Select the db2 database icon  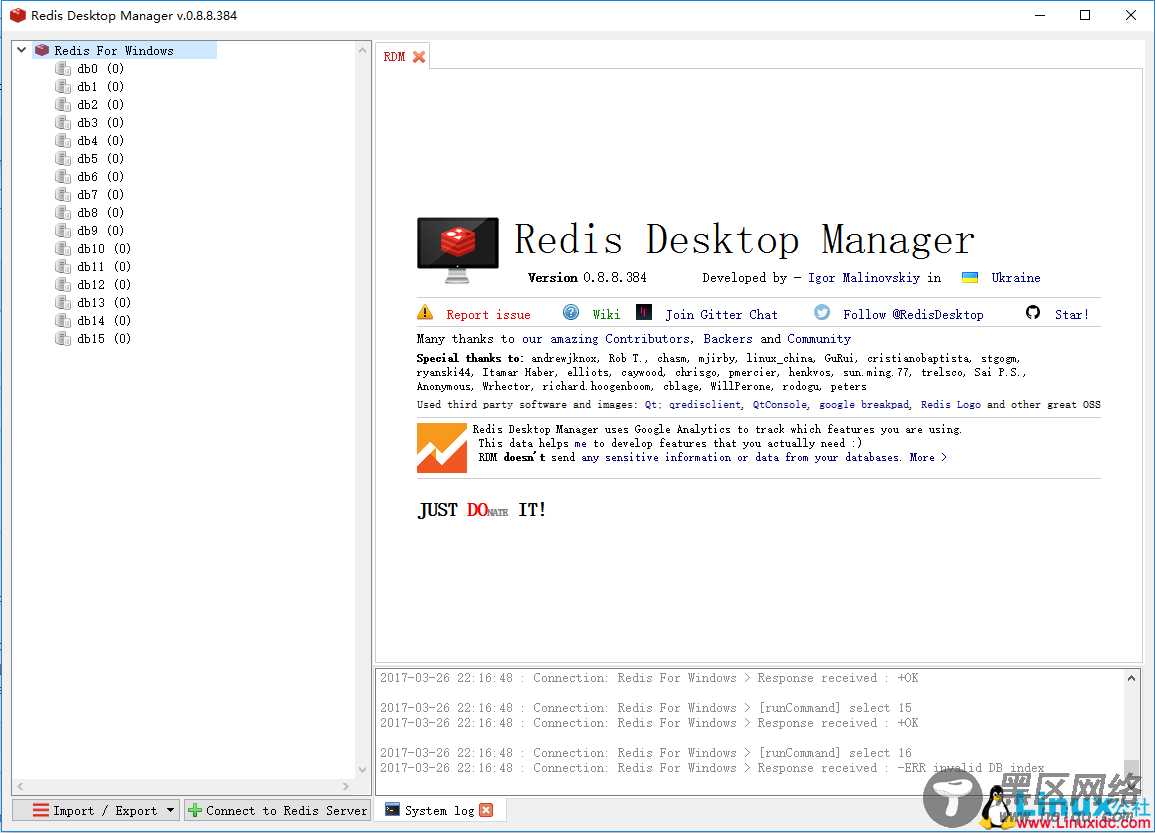63,105
